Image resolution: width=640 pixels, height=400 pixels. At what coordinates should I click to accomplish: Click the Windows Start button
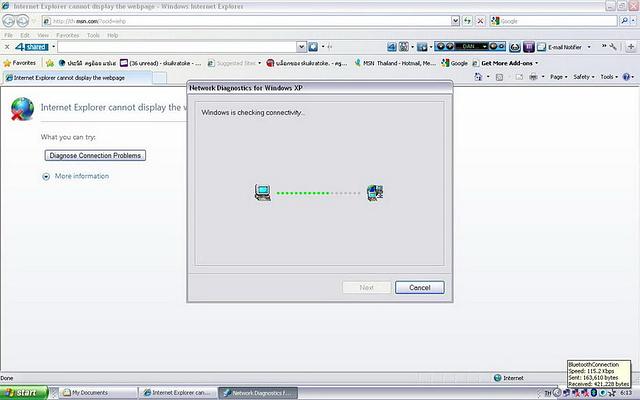click(24, 393)
